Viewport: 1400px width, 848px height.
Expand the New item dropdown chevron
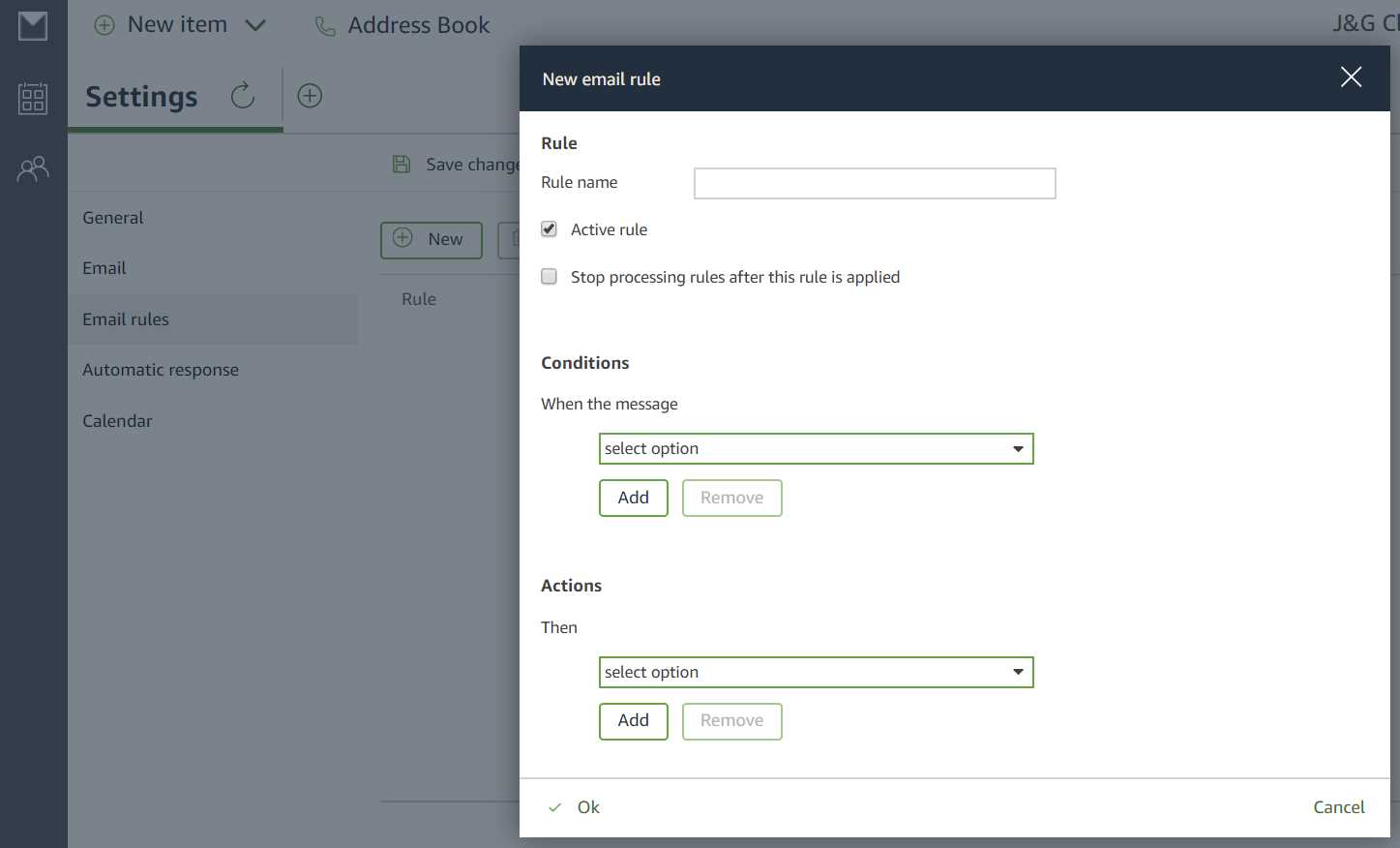coord(255,25)
